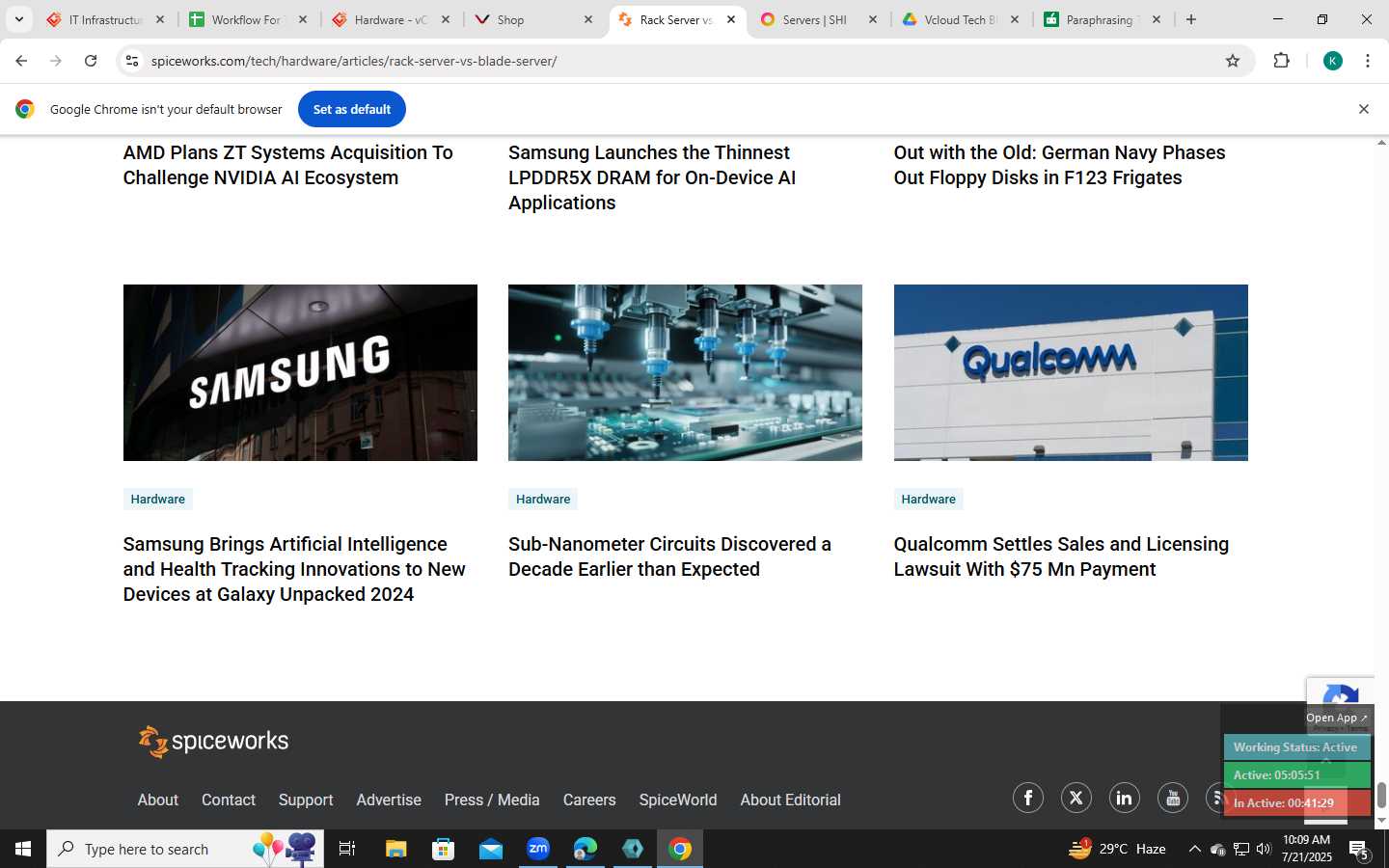Open Microsoft Edge from taskbar
The height and width of the screenshot is (868, 1389).
(x=586, y=849)
